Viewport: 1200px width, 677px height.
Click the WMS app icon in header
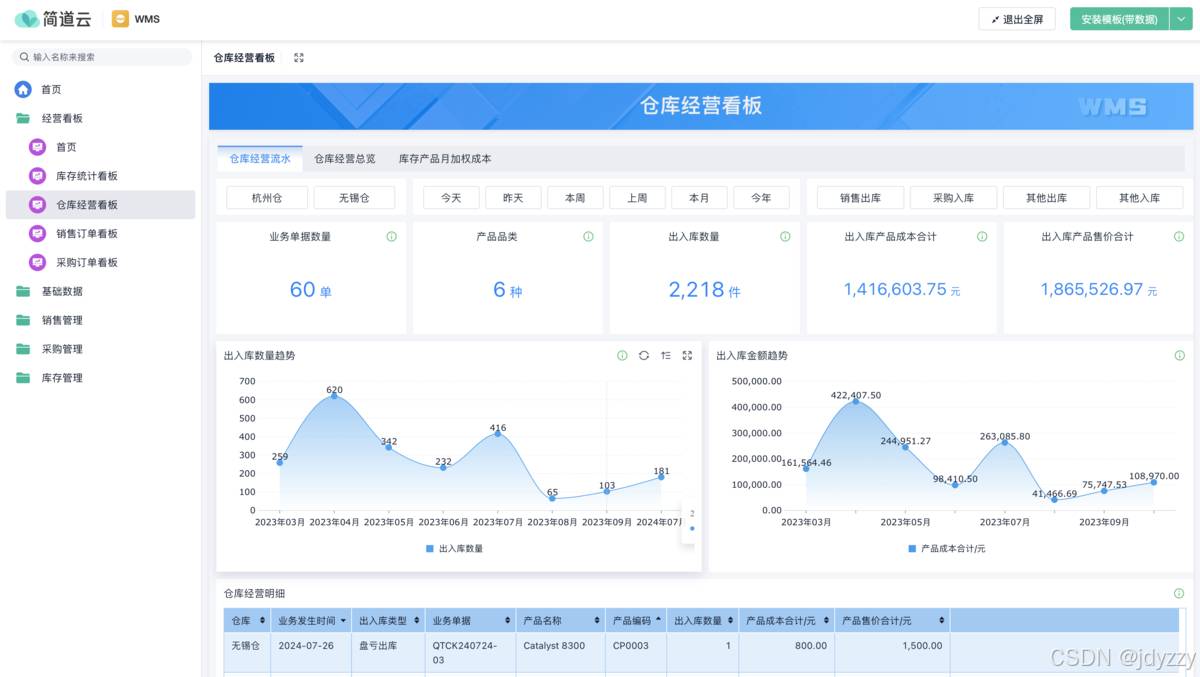tap(120, 19)
